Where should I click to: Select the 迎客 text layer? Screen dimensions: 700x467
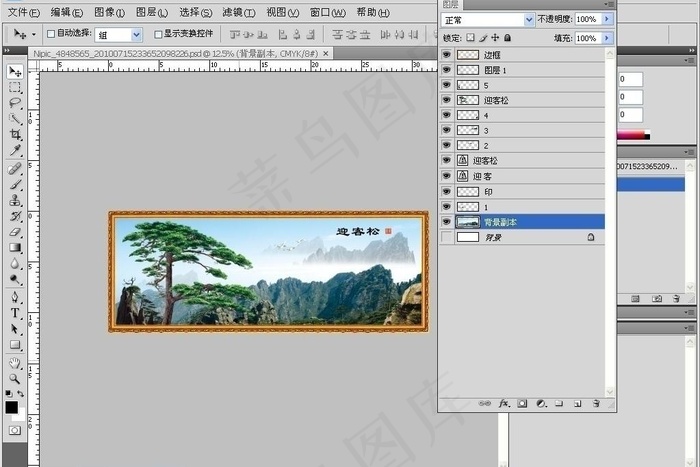point(529,176)
